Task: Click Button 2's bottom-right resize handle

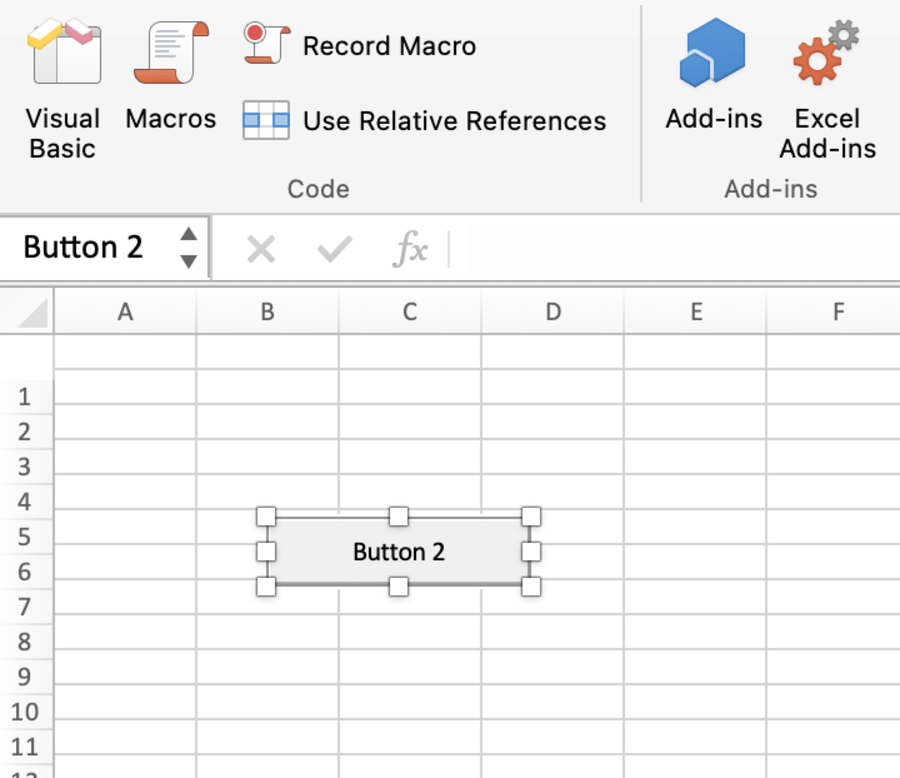Action: (531, 587)
